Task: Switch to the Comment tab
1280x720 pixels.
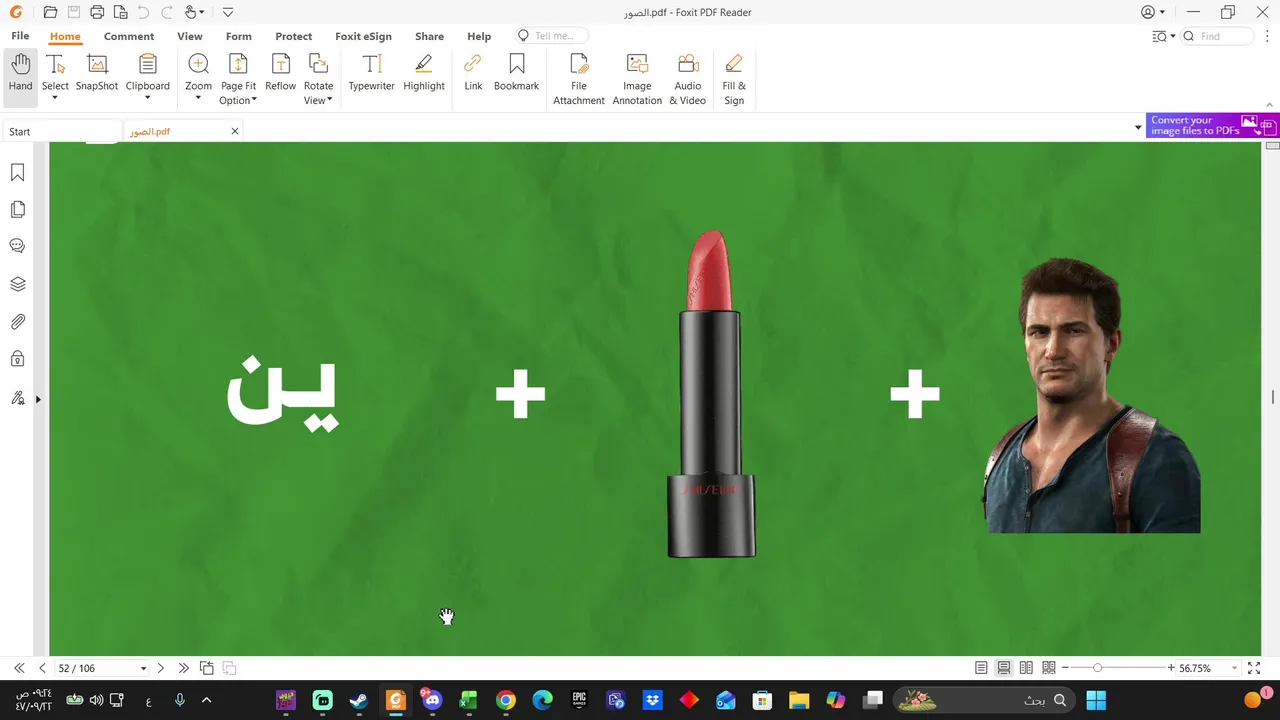Action: tap(129, 36)
